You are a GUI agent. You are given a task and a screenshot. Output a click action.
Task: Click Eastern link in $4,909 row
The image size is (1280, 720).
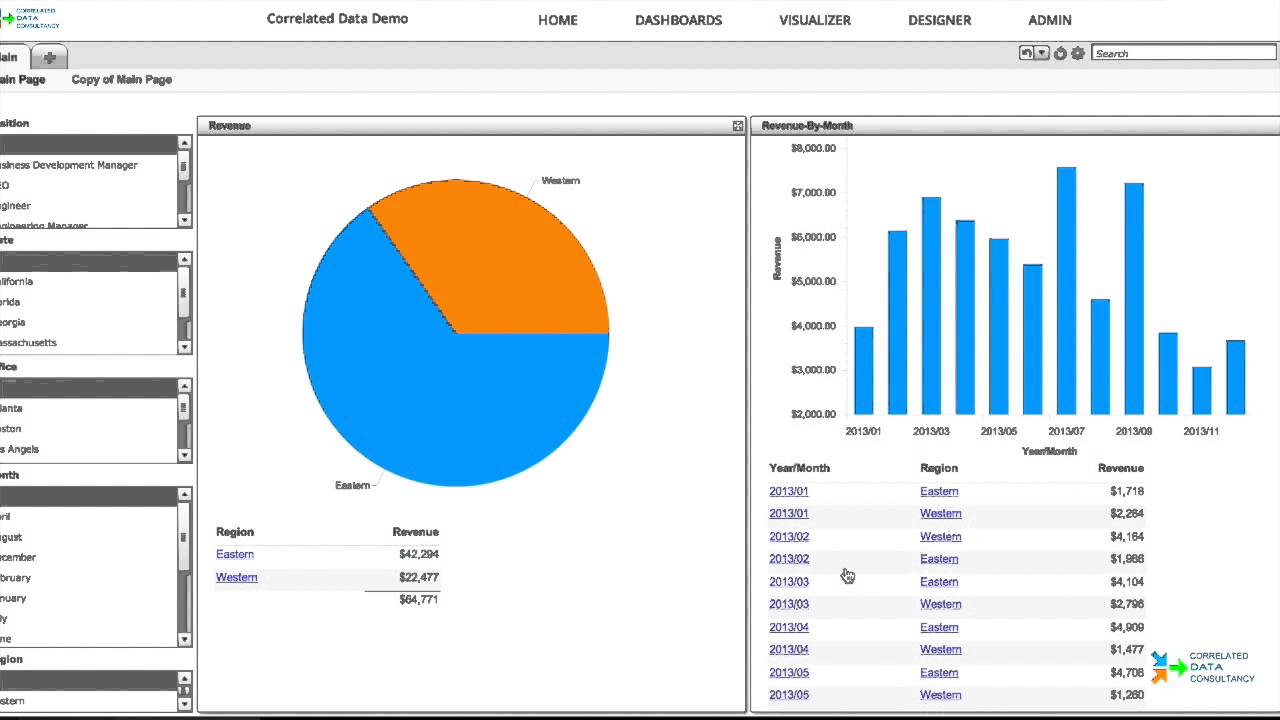939,627
